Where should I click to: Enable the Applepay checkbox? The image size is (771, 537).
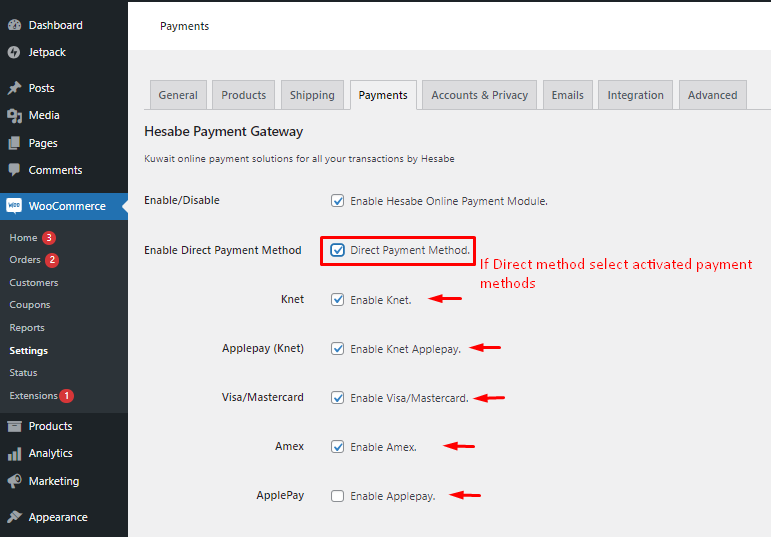pyautogui.click(x=338, y=496)
